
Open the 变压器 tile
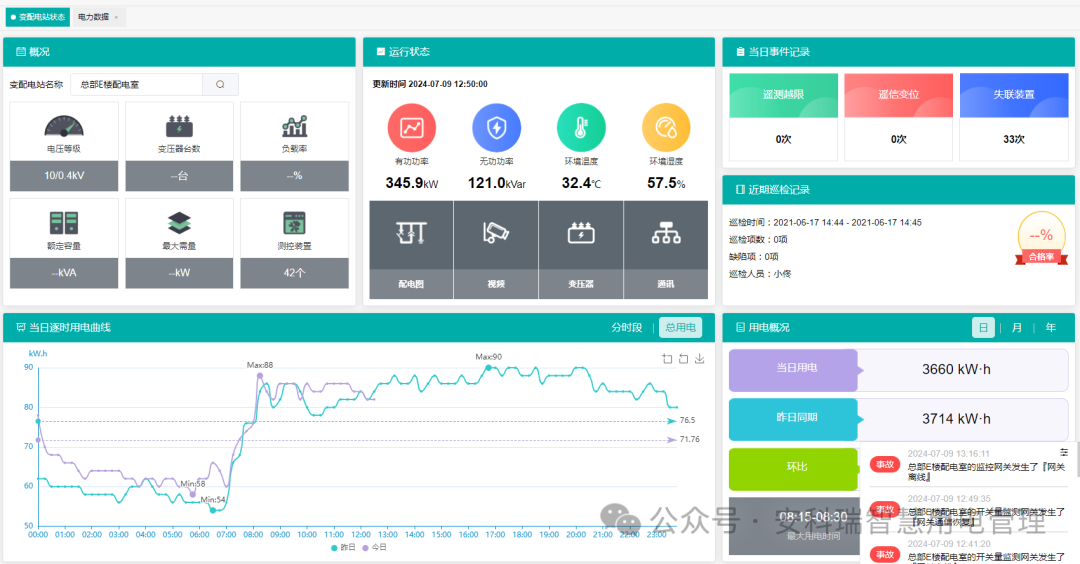click(581, 250)
